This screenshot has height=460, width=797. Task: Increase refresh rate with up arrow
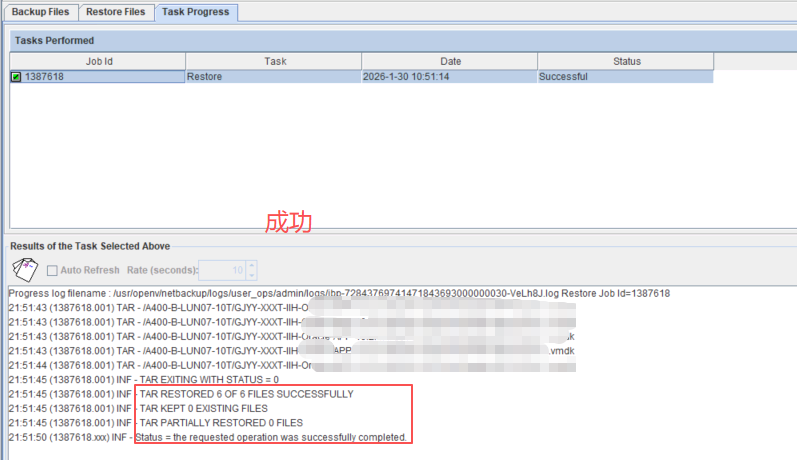pyautogui.click(x=252, y=266)
